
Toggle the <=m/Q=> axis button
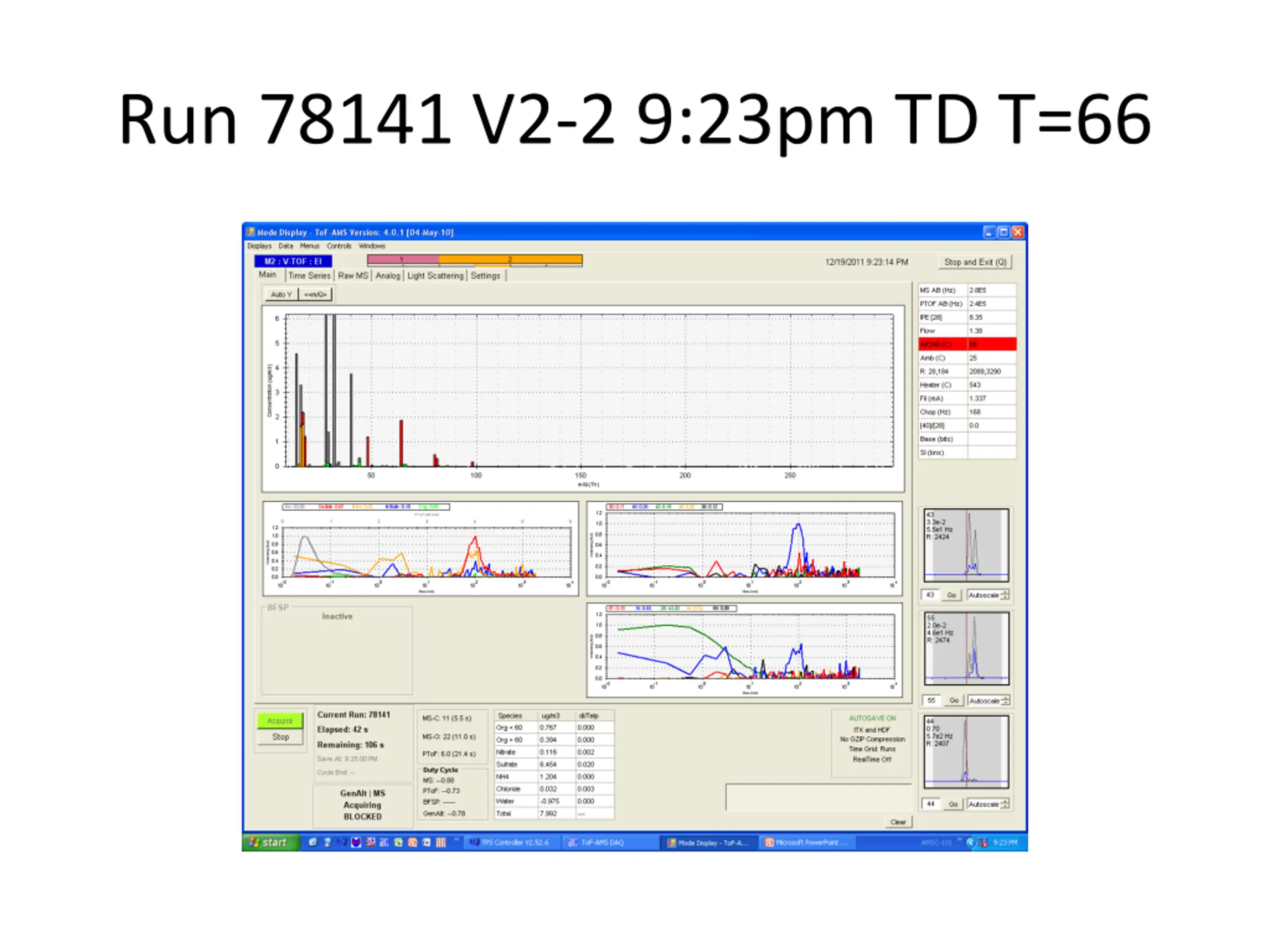tap(315, 295)
